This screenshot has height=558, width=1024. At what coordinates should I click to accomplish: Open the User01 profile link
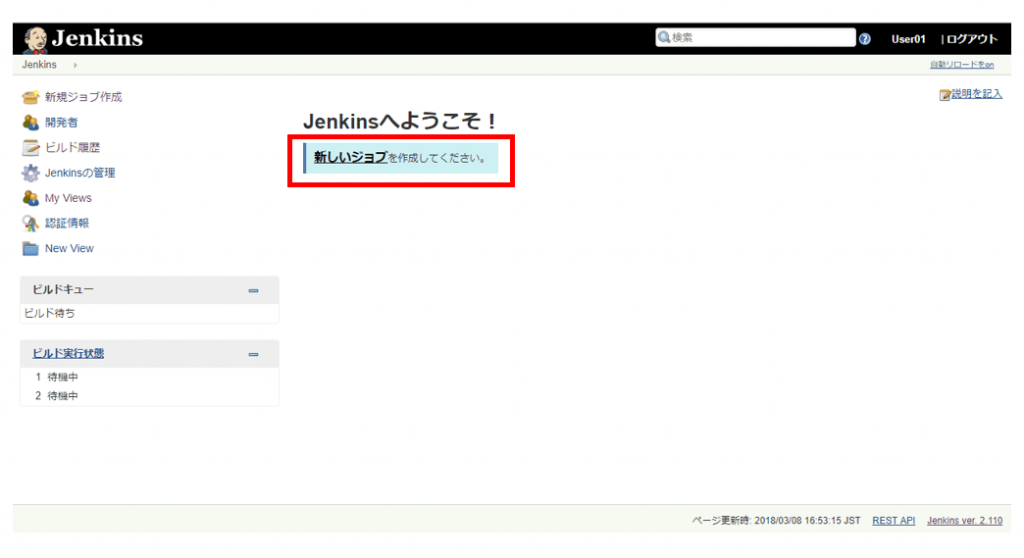pos(908,39)
